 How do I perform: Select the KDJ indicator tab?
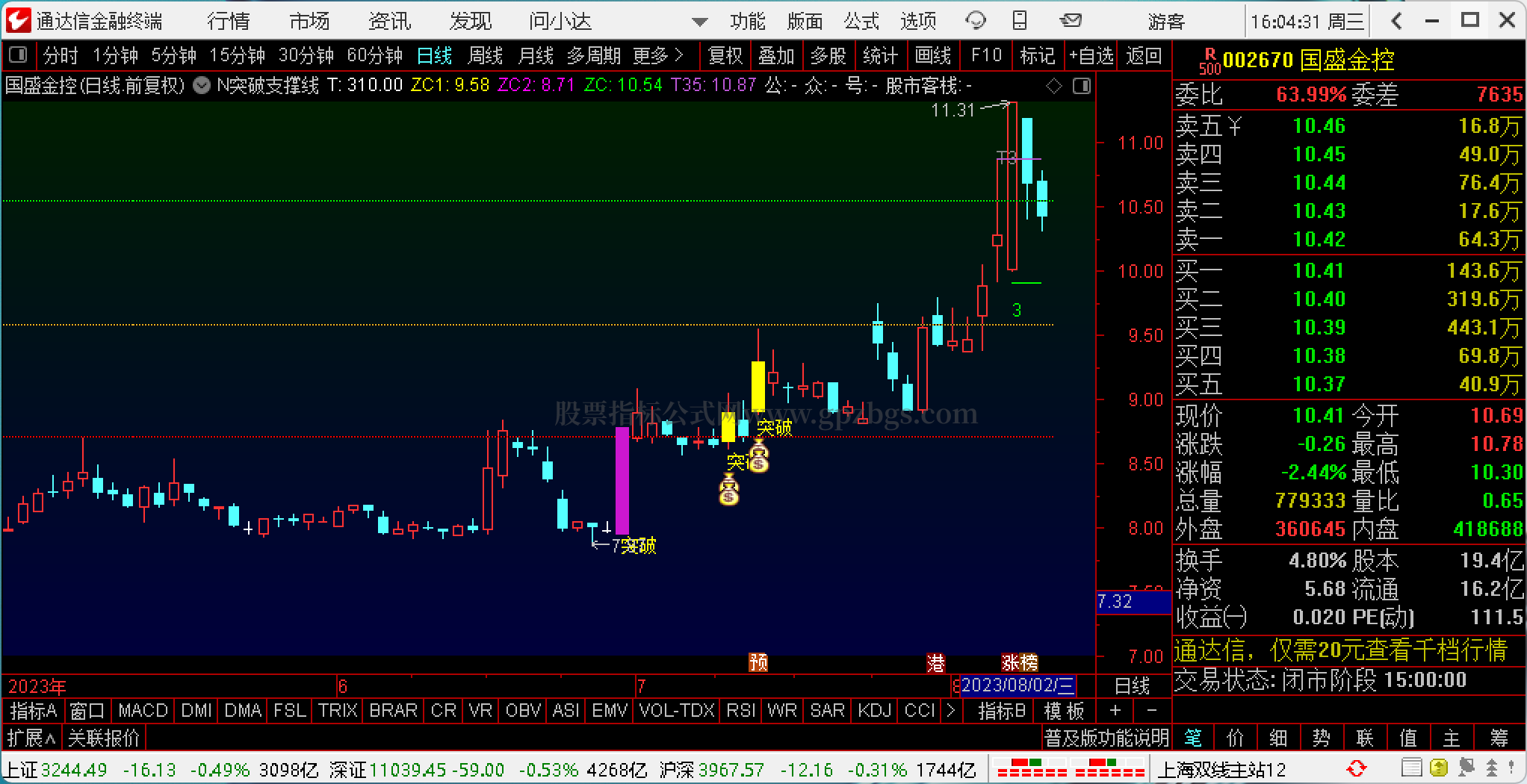pos(875,711)
